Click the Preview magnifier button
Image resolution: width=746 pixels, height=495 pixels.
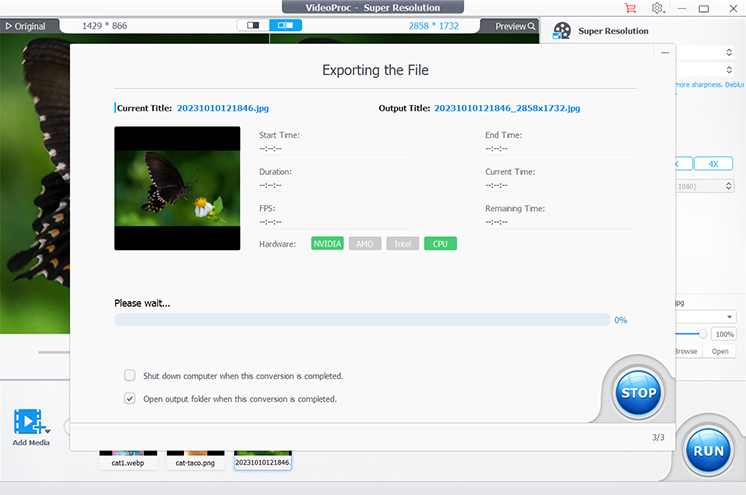515,26
